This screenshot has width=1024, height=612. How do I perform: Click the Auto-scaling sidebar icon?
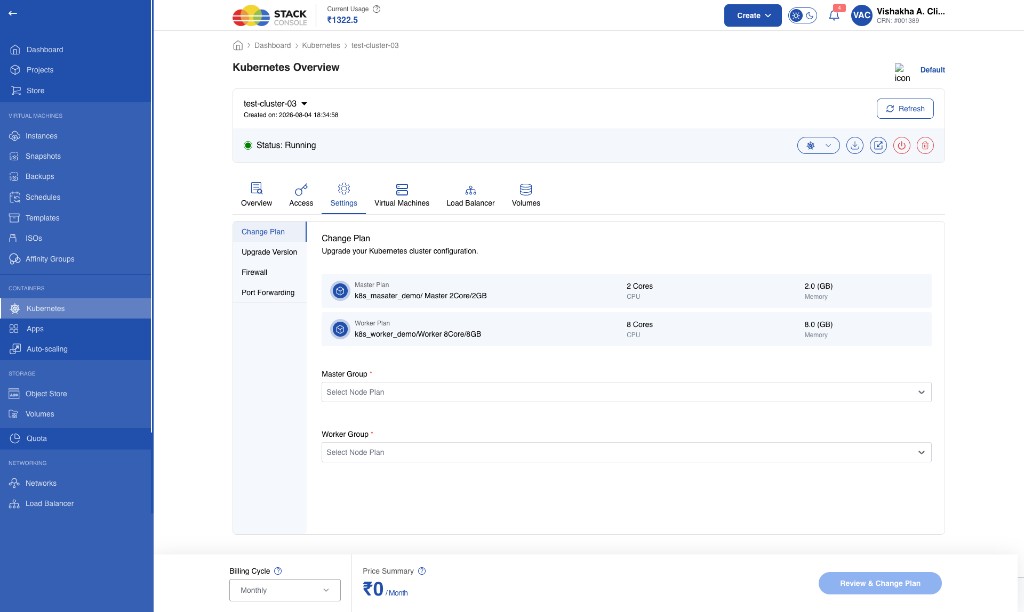[x=14, y=349]
